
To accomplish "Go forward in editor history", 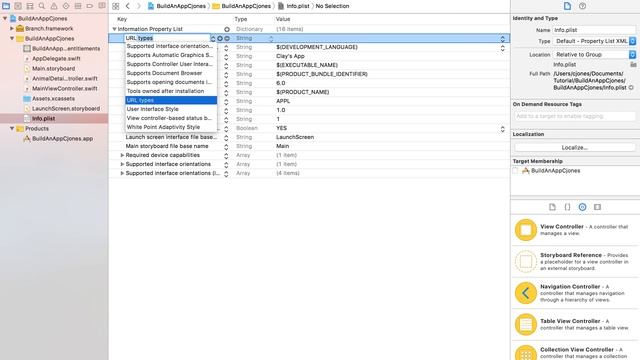I will click(x=139, y=6).
